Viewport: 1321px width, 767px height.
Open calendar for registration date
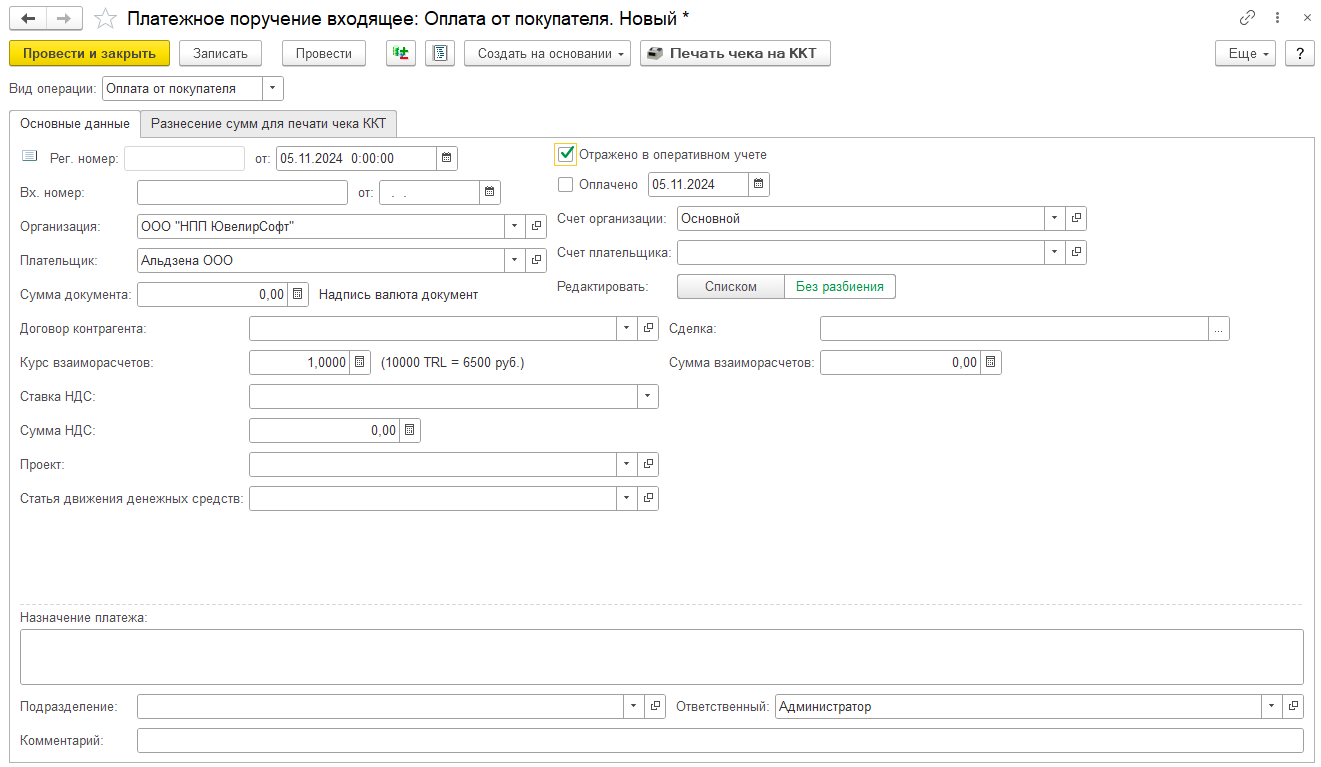pos(447,158)
